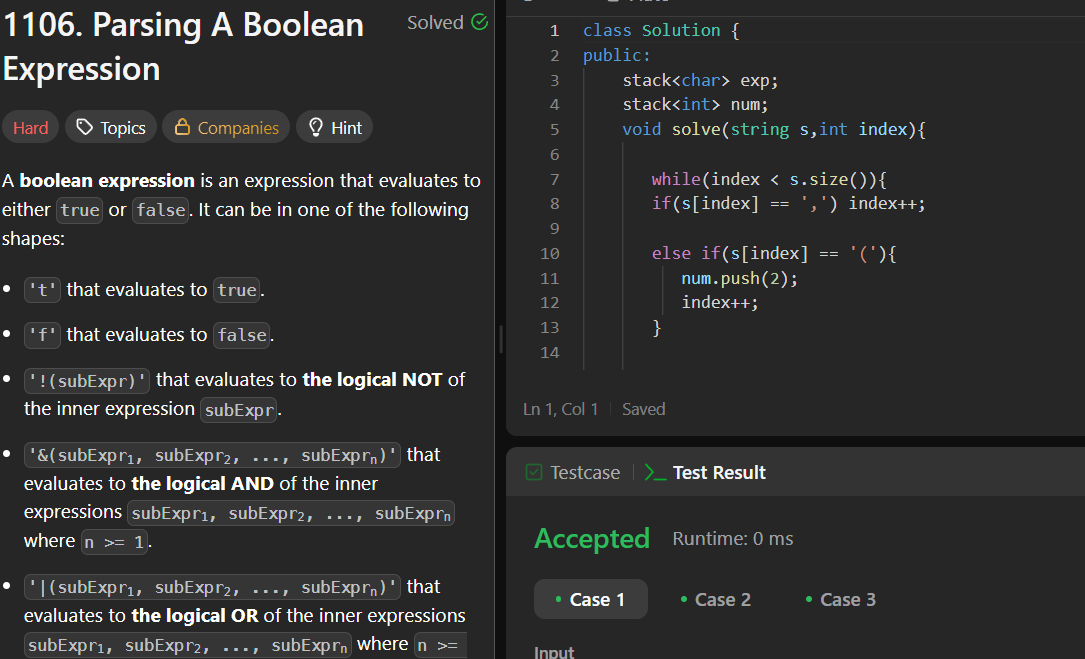
Task: Click the green Solved checkmark icon
Action: (480, 22)
